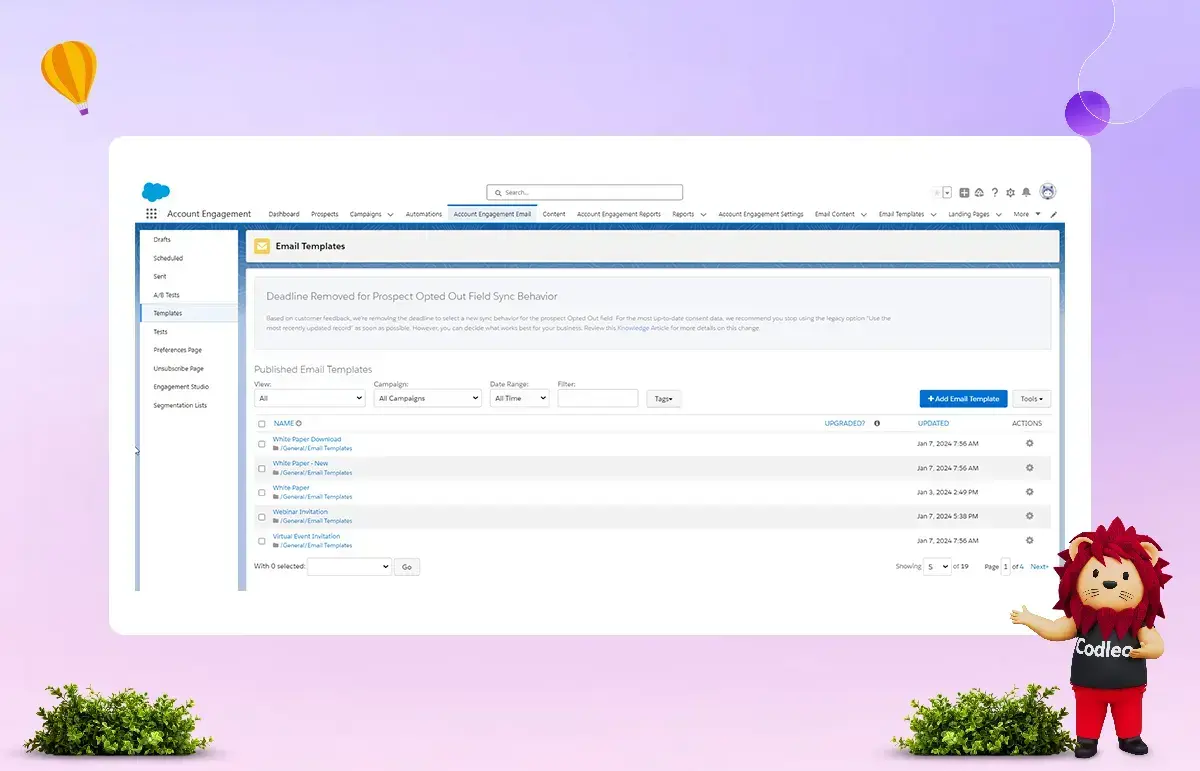The image size is (1200, 771).
Task: Tick the select-all checkbox in table header
Action: (262, 424)
